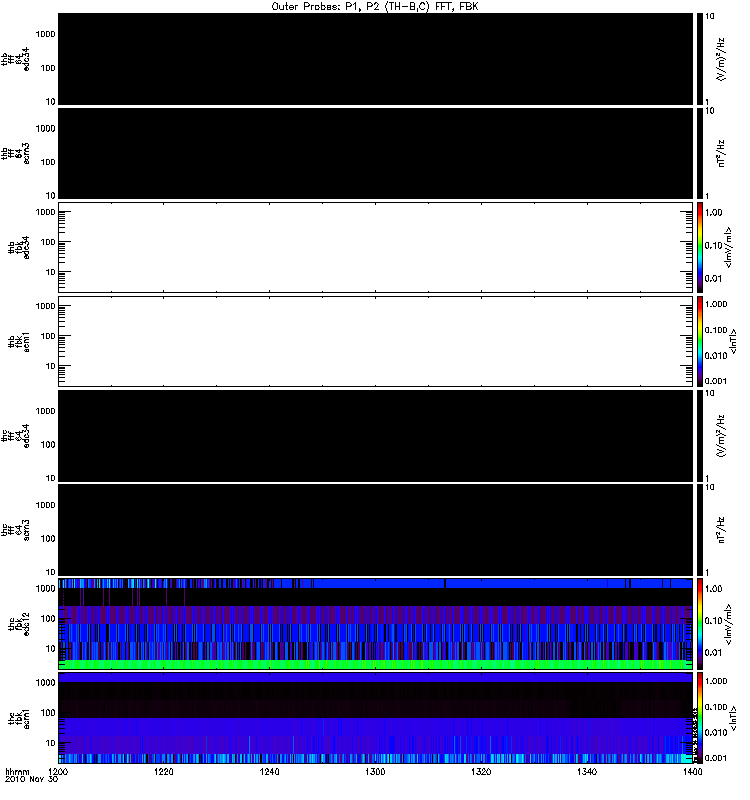
Task: Click the "1340" time axis label
Action: (587, 771)
